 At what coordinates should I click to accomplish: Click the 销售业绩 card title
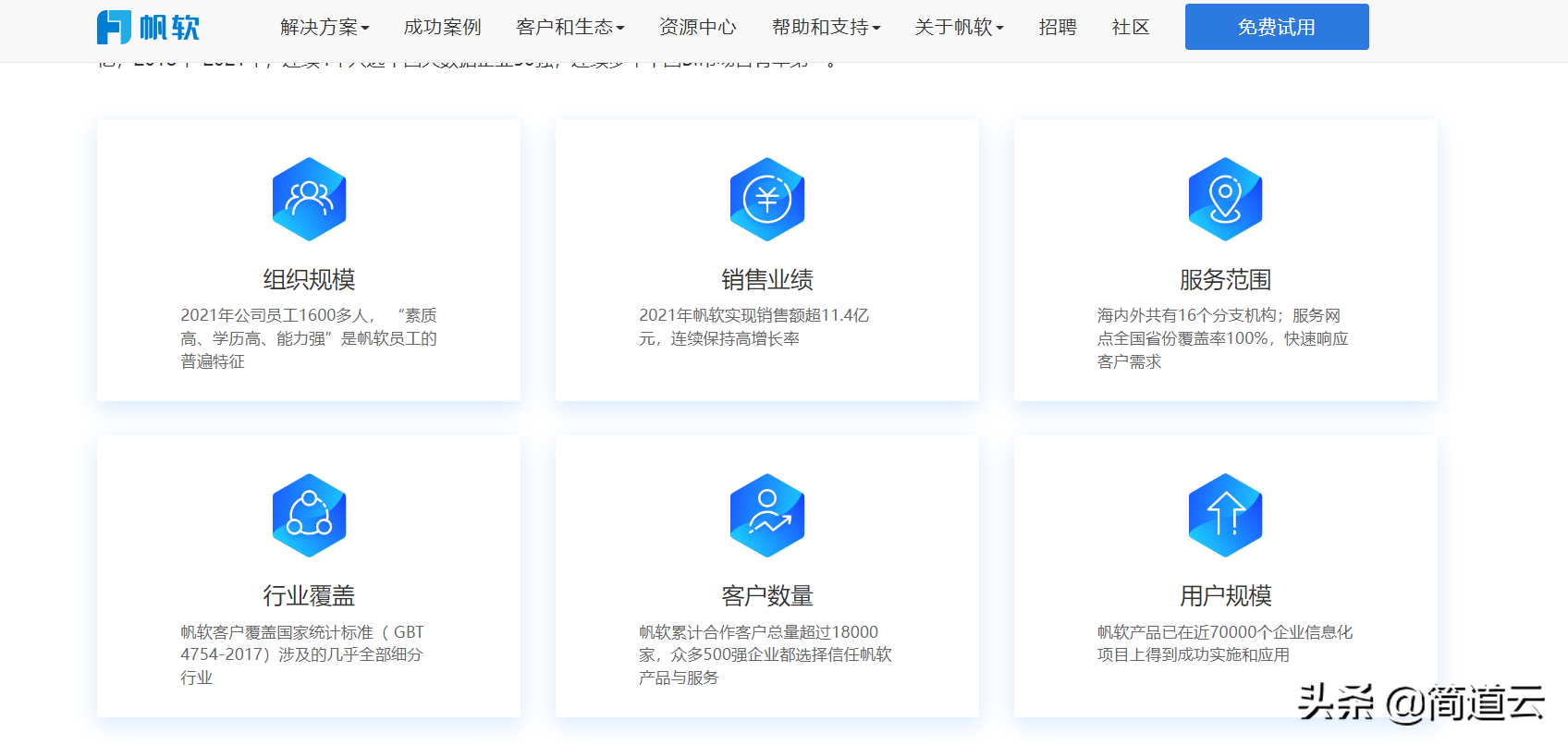pos(767,279)
